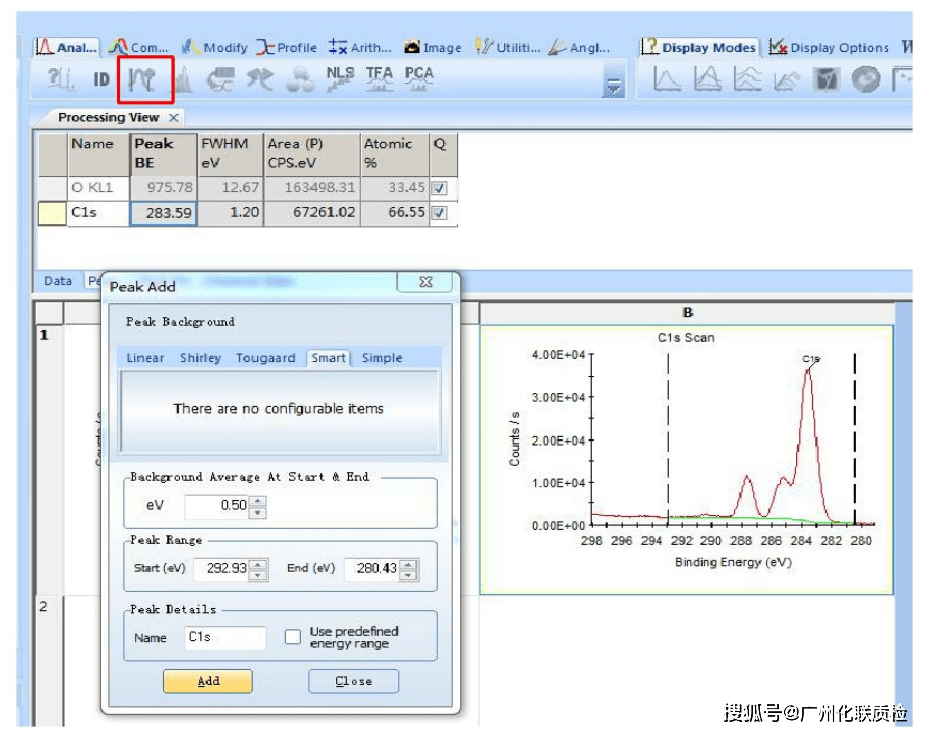Screen dimensions: 928x733
Task: Increase the background average eV value
Action: click(x=257, y=501)
